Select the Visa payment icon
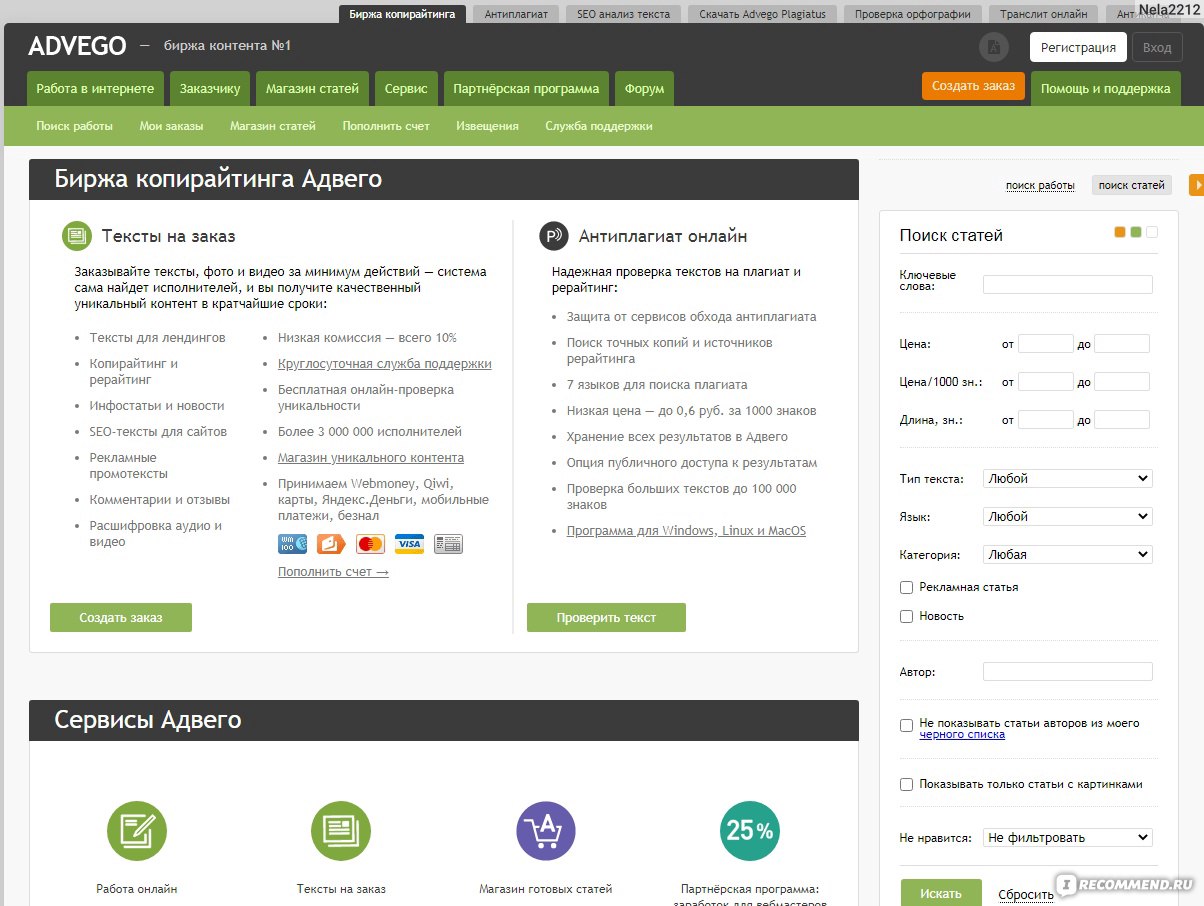Image resolution: width=1204 pixels, height=906 pixels. (x=409, y=544)
